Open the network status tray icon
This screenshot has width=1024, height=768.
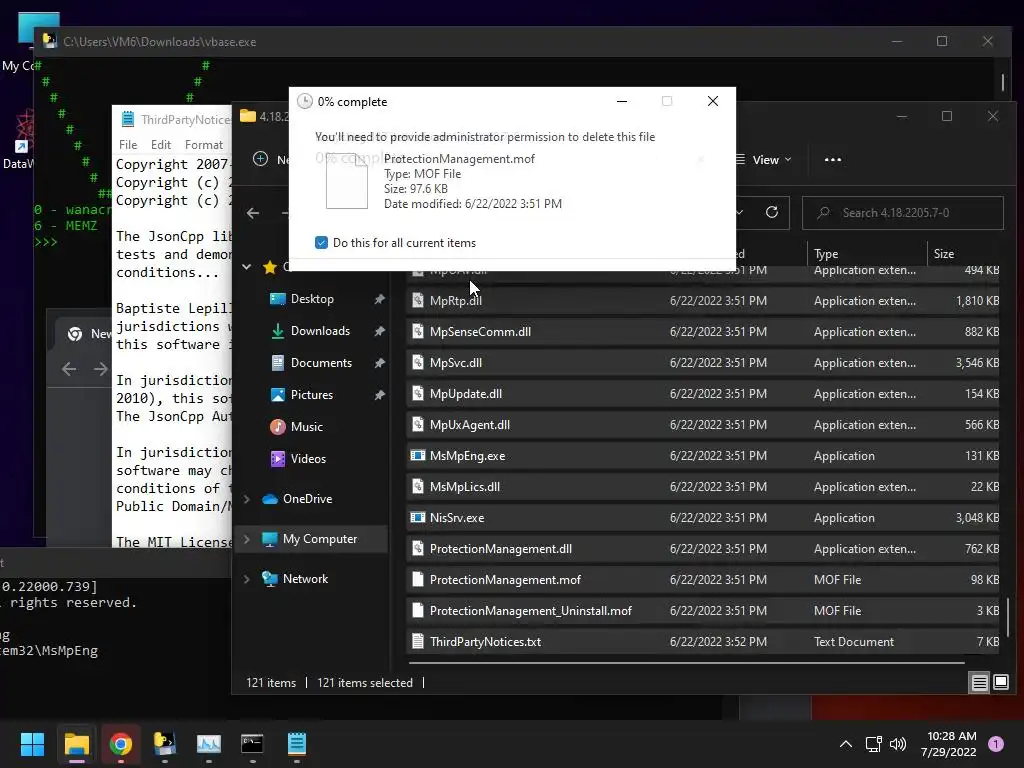[x=873, y=744]
